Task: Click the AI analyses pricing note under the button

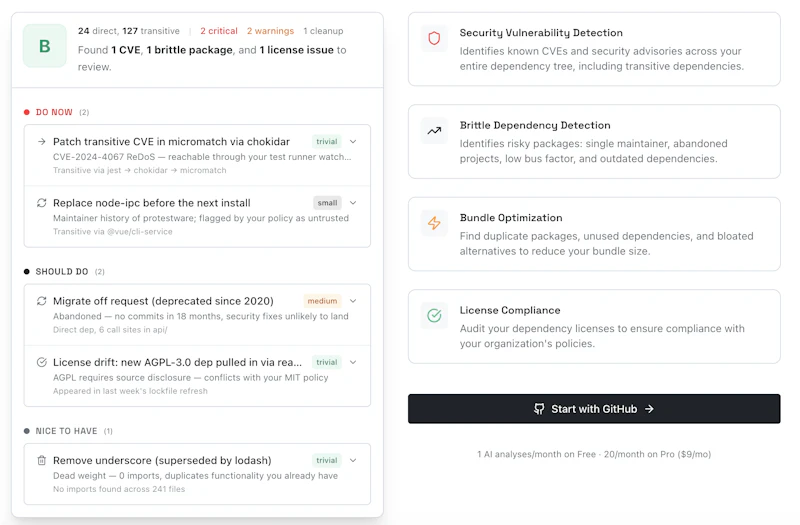Action: tap(594, 454)
